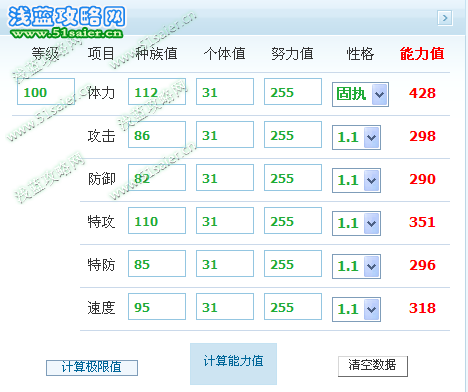Click the 性格 column header
The width and height of the screenshot is (468, 392).
pos(360,54)
